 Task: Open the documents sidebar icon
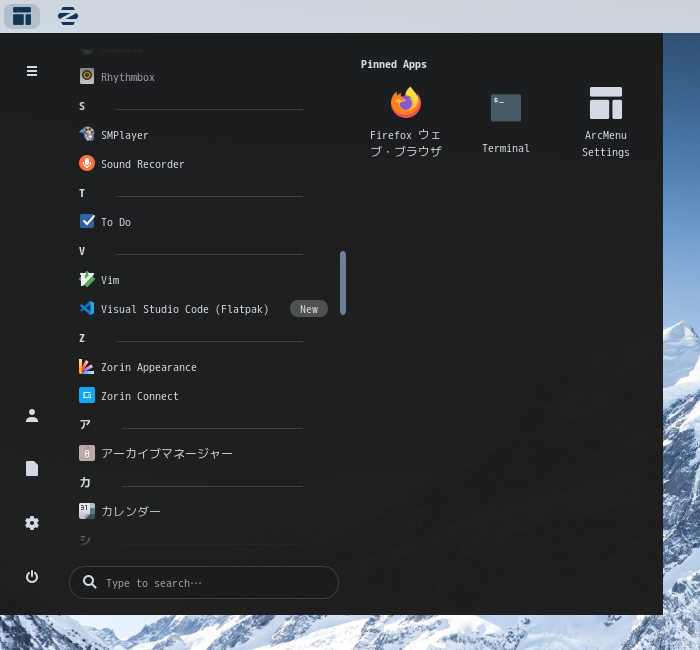pyautogui.click(x=32, y=469)
